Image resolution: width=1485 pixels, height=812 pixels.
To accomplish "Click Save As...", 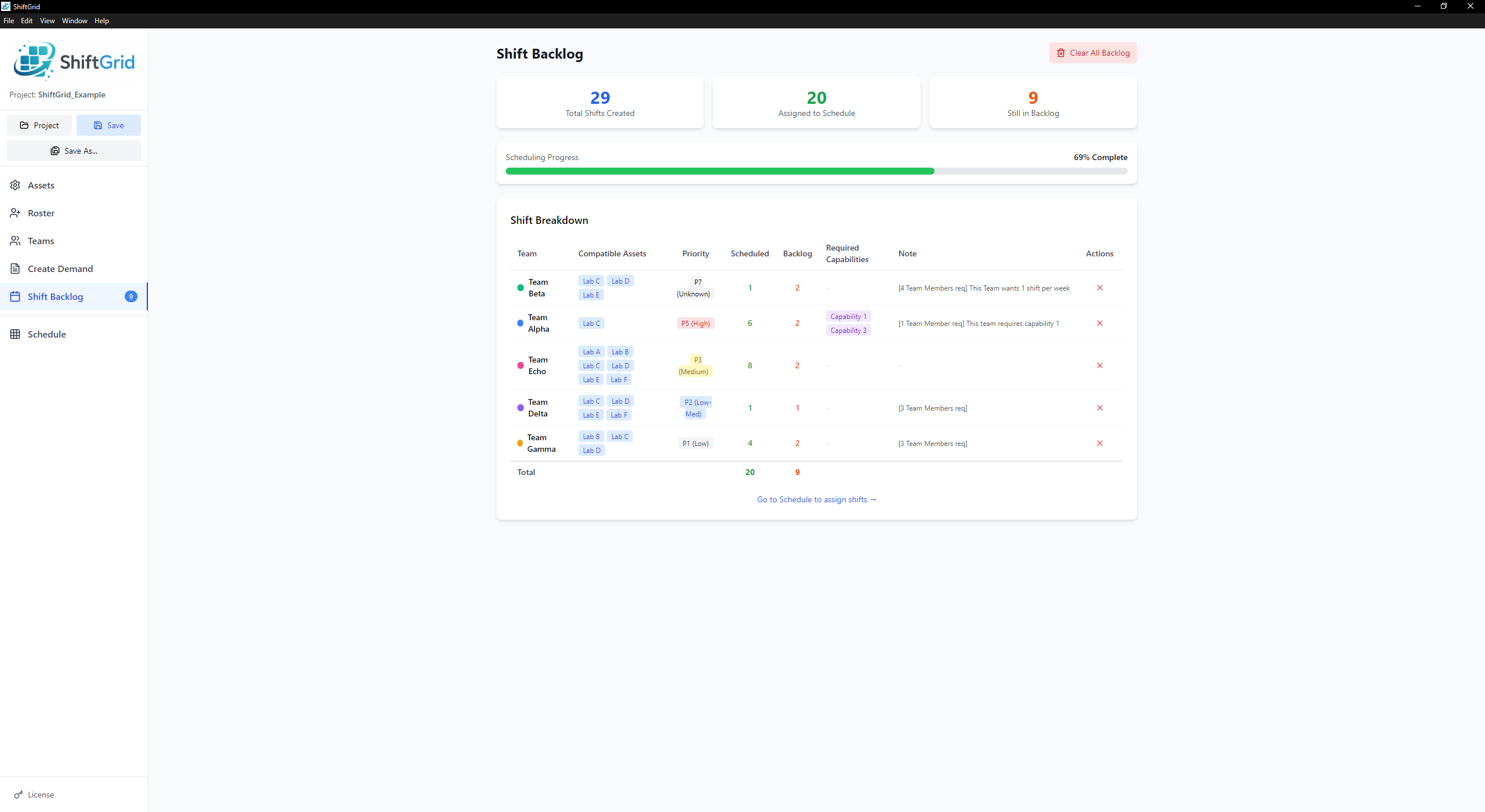I will pyautogui.click(x=74, y=151).
